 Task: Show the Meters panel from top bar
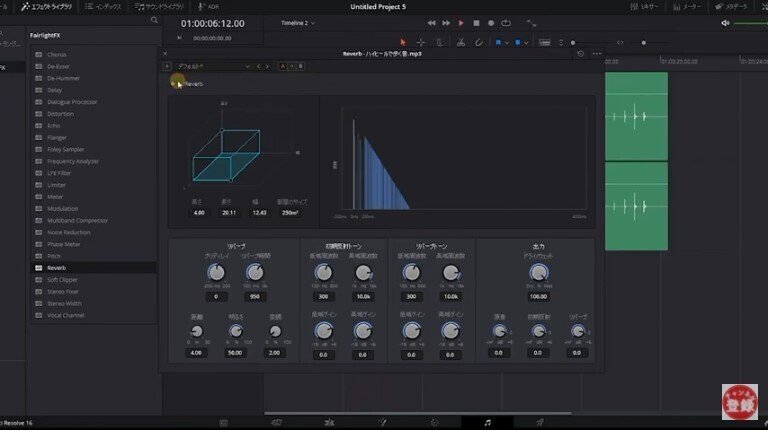coord(687,6)
